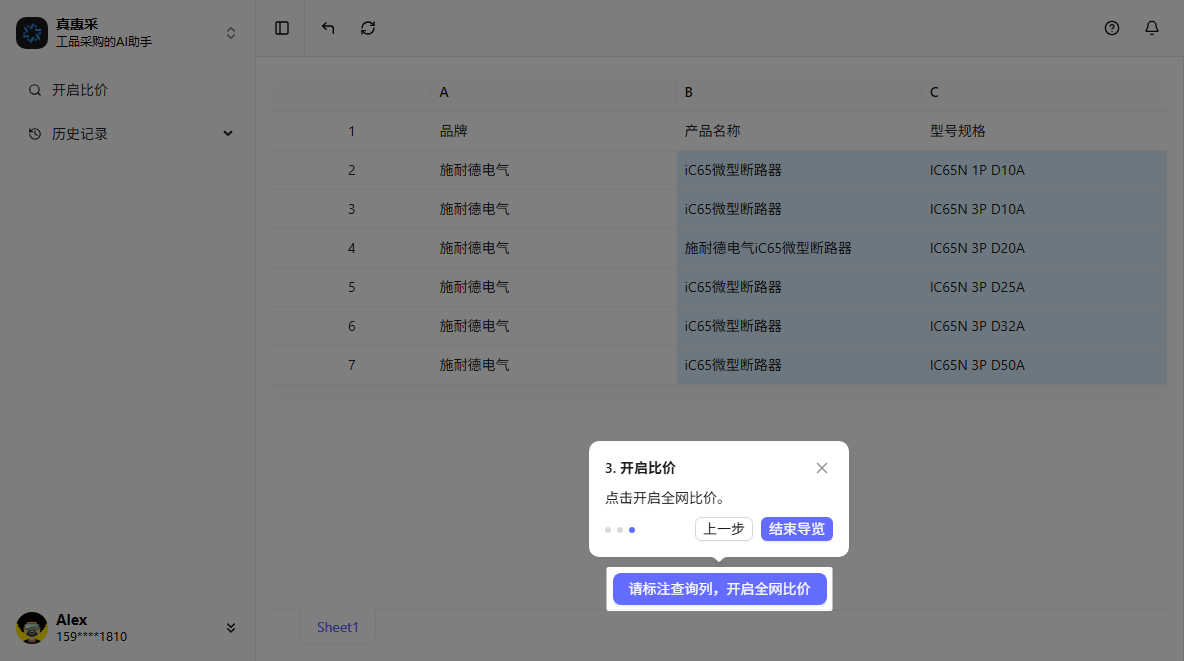Screen dimensions: 1184x661
Task: Open notifications via the bell icon
Action: (x=1152, y=28)
